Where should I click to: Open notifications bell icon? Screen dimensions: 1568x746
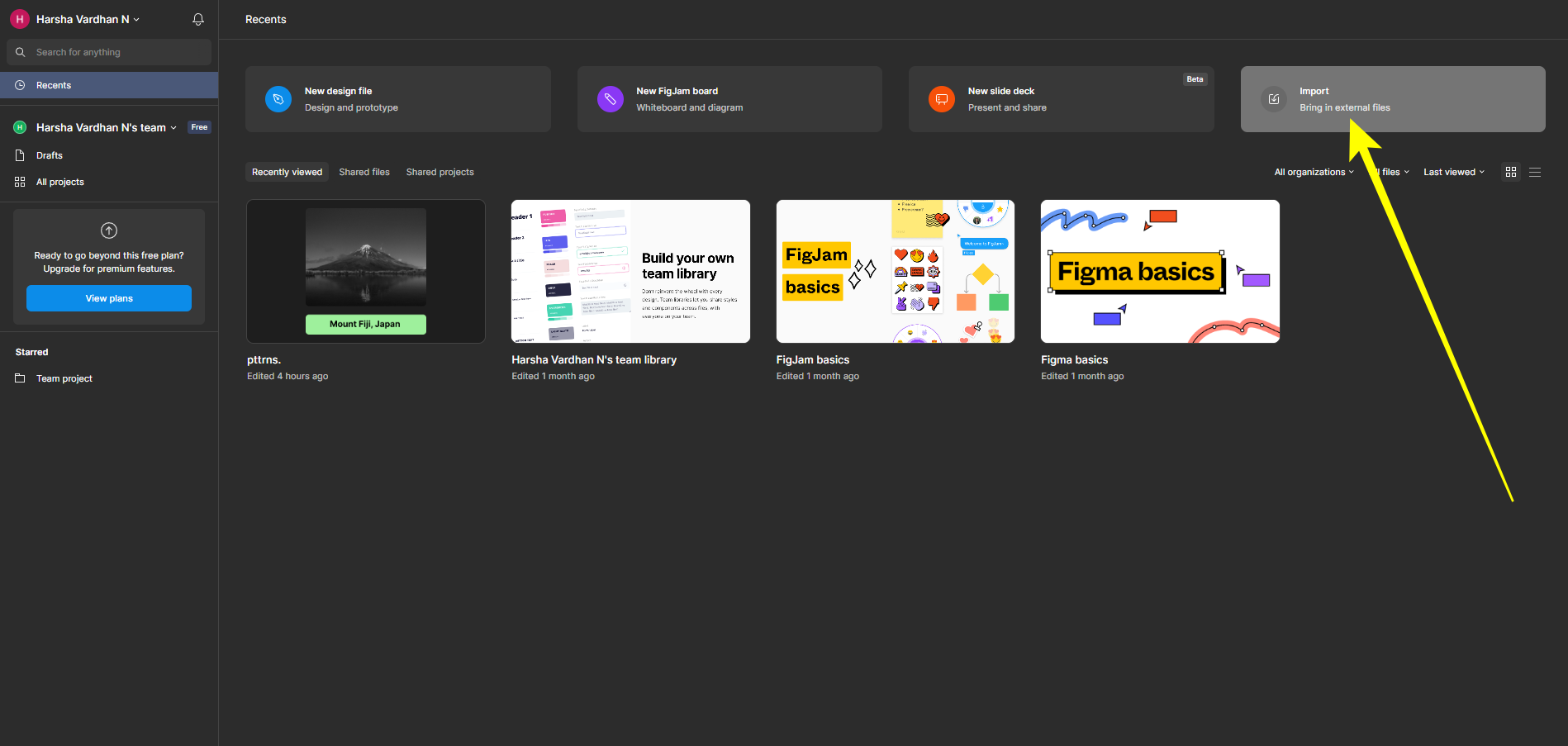(198, 19)
